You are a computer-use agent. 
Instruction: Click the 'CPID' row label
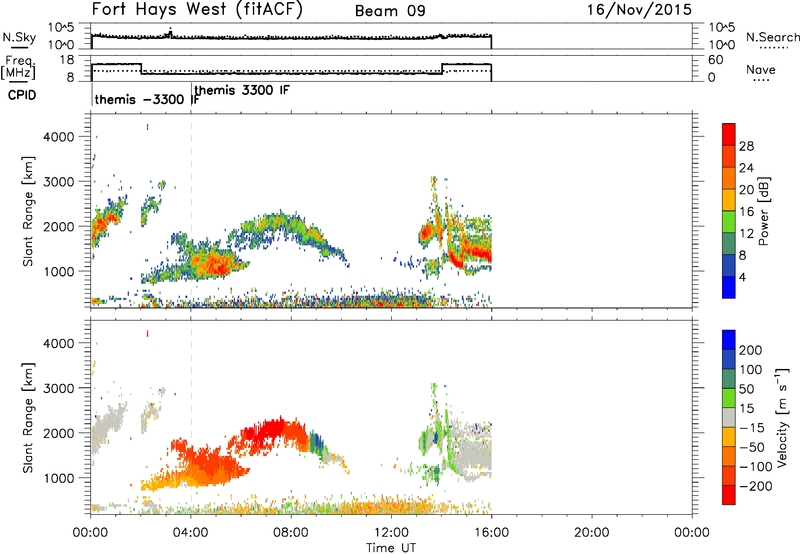[22, 95]
